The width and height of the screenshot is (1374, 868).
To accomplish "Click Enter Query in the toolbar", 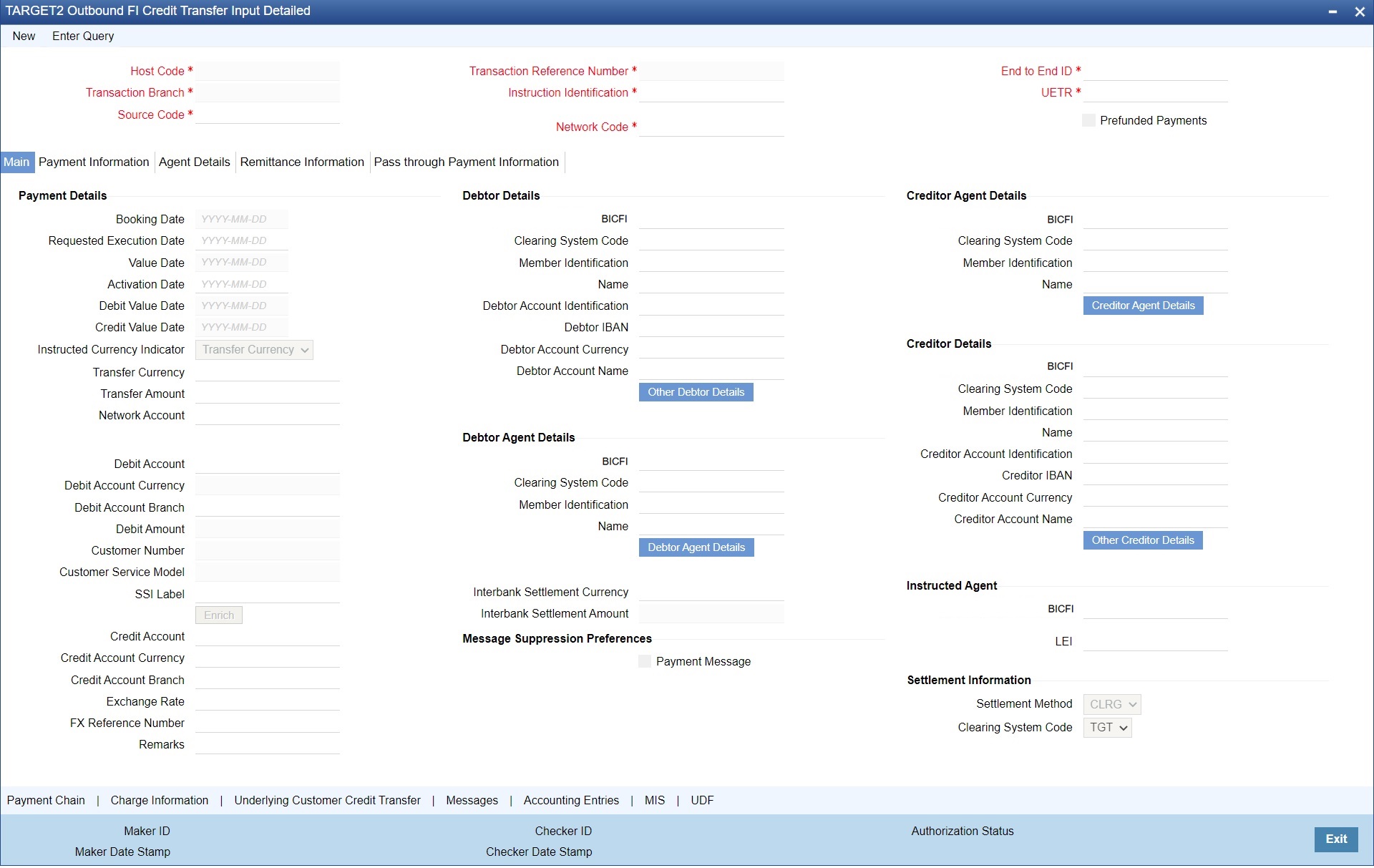I will click(83, 36).
